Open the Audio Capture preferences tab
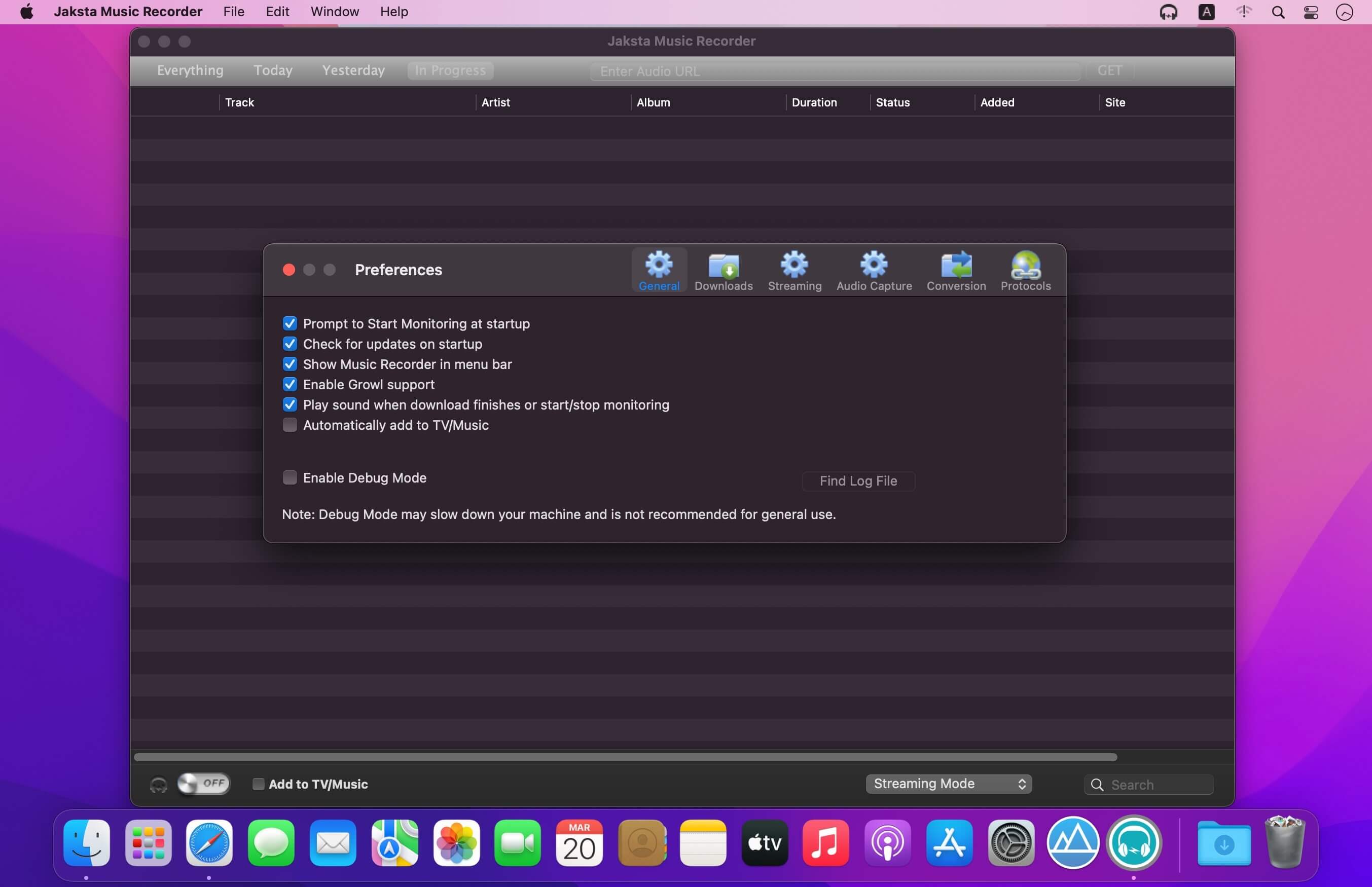This screenshot has height=887, width=1372. tap(874, 269)
